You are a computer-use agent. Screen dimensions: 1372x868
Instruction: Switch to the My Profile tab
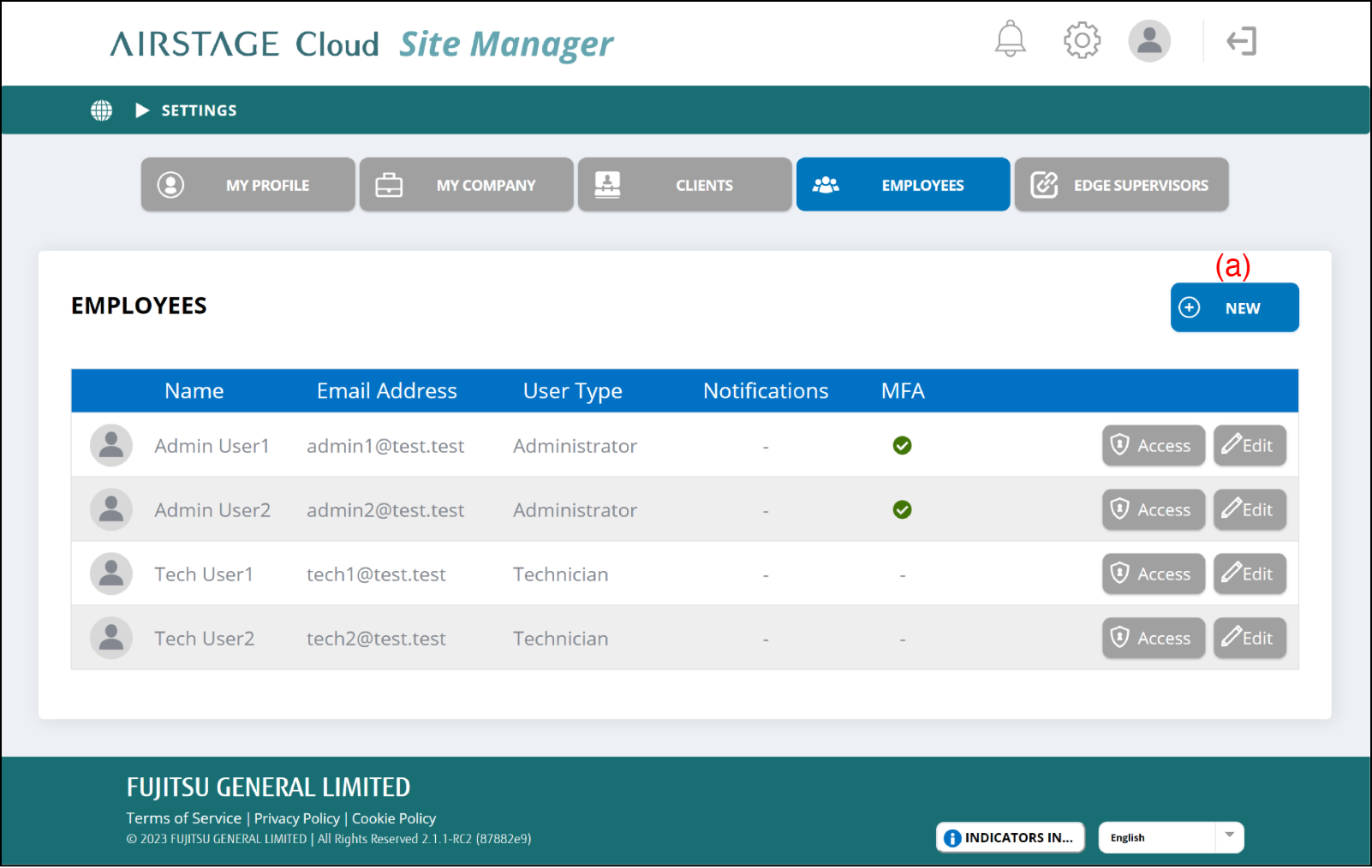pos(248,185)
